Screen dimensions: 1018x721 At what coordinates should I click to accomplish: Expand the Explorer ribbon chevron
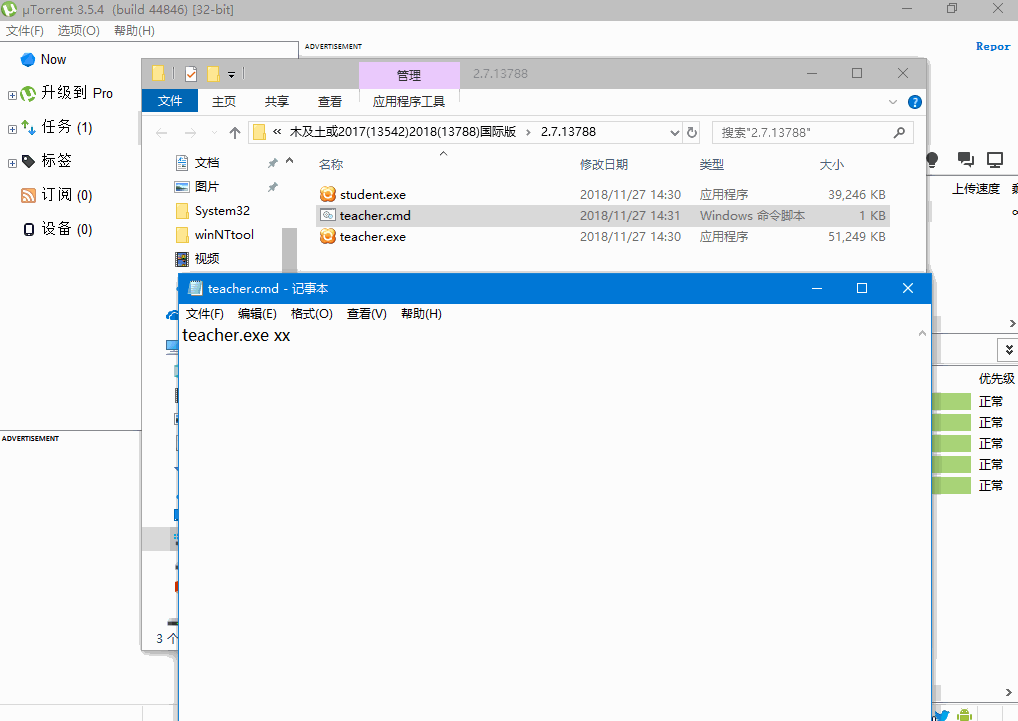coord(893,102)
